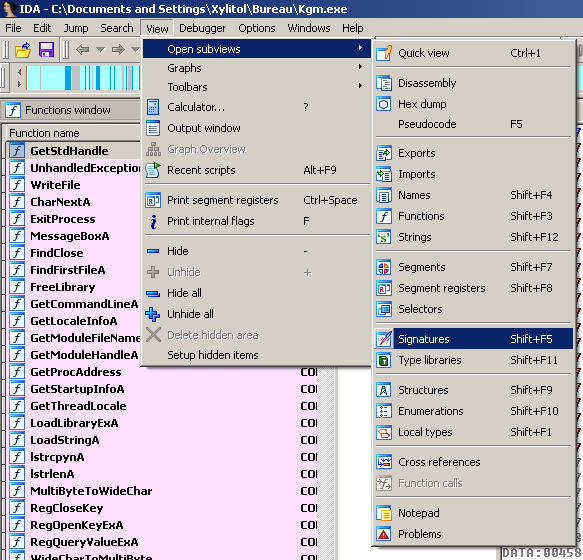The height and width of the screenshot is (560, 583).
Task: Click the Notepad icon
Action: 384,513
